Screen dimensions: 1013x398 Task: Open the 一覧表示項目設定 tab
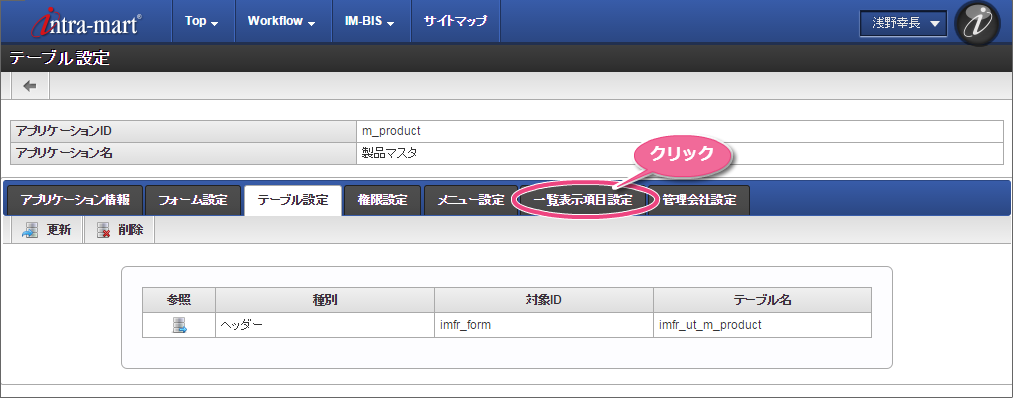tap(583, 200)
